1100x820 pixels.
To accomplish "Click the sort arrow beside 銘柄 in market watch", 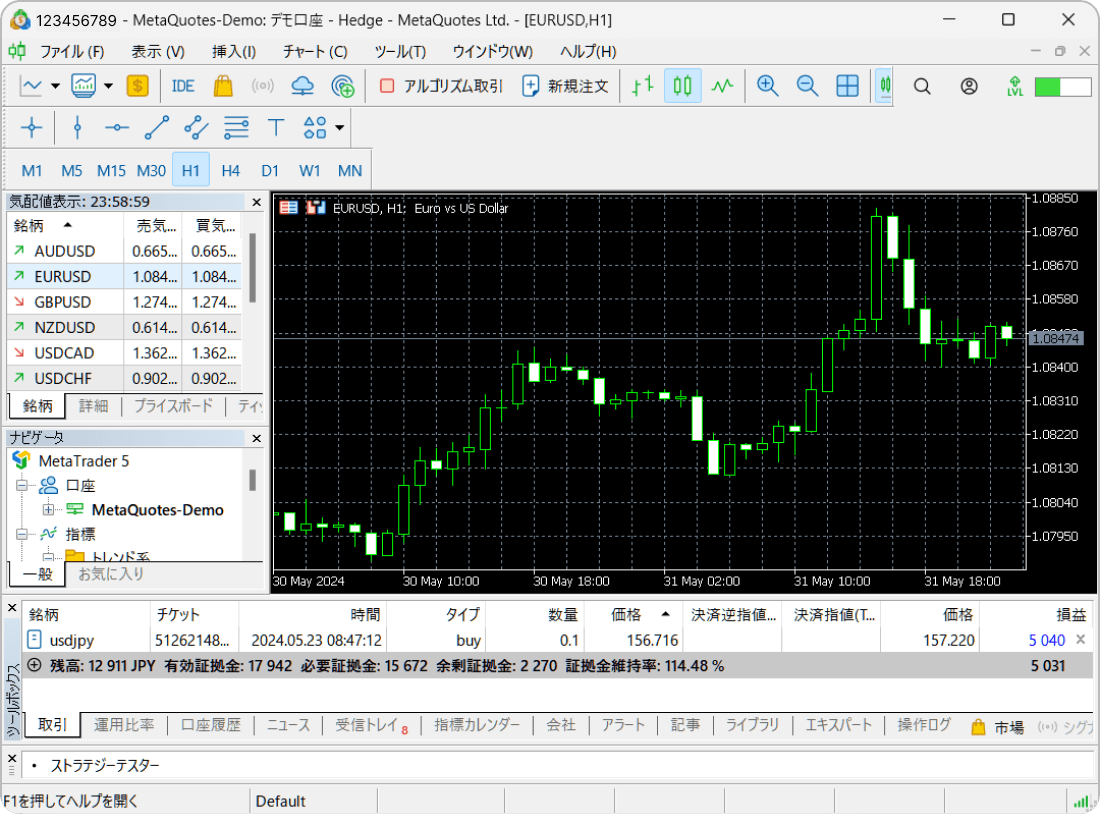I will point(68,225).
